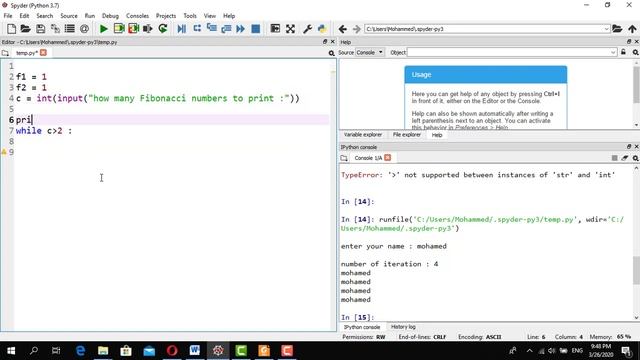Image resolution: width=640 pixels, height=360 pixels.
Task: Open the Source Console dropdown
Action: click(x=370, y=52)
